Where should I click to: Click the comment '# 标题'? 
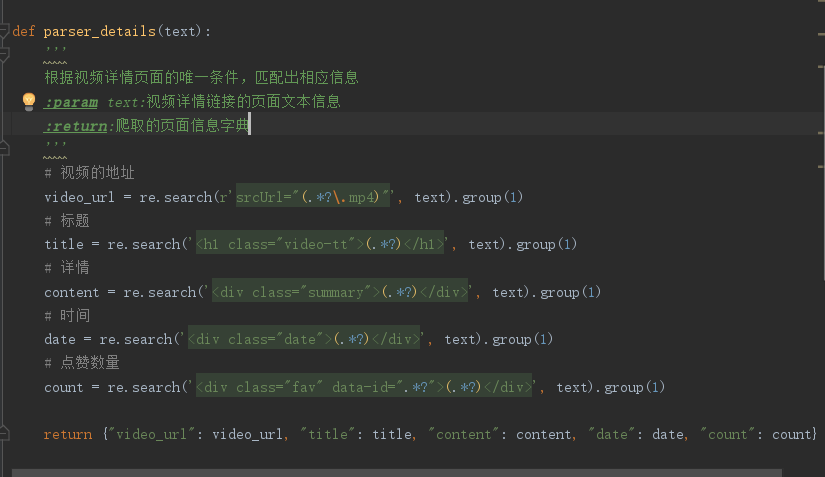(x=67, y=220)
